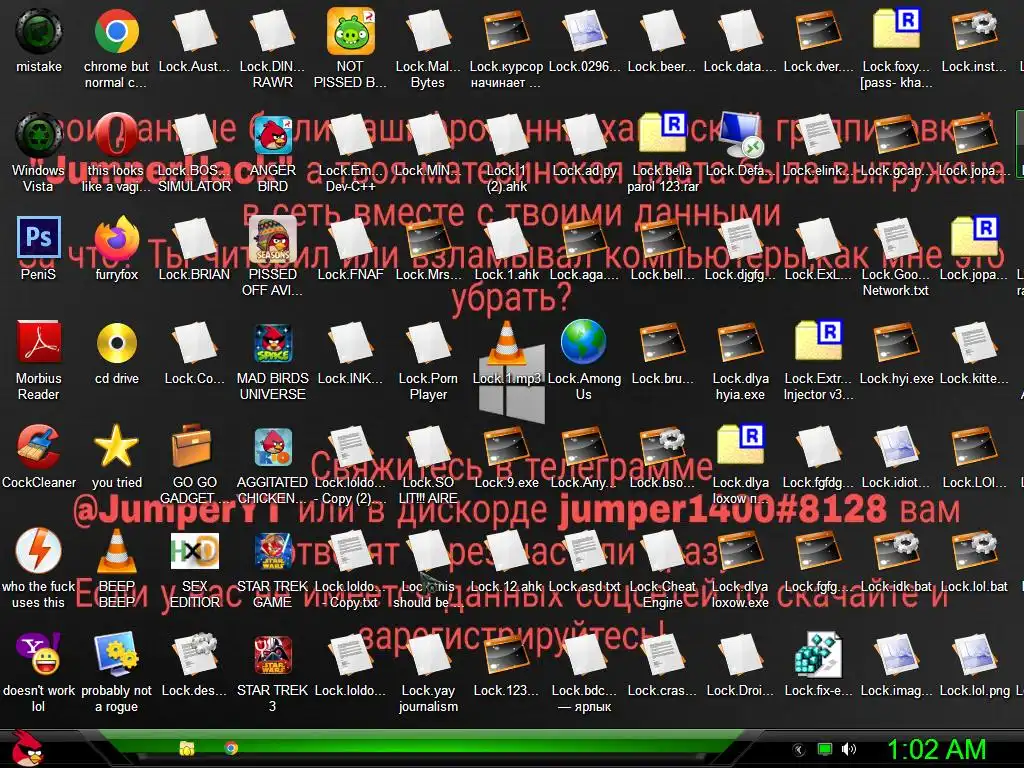
Task: Click the 1:02 AM taskbar clock
Action: click(x=936, y=749)
